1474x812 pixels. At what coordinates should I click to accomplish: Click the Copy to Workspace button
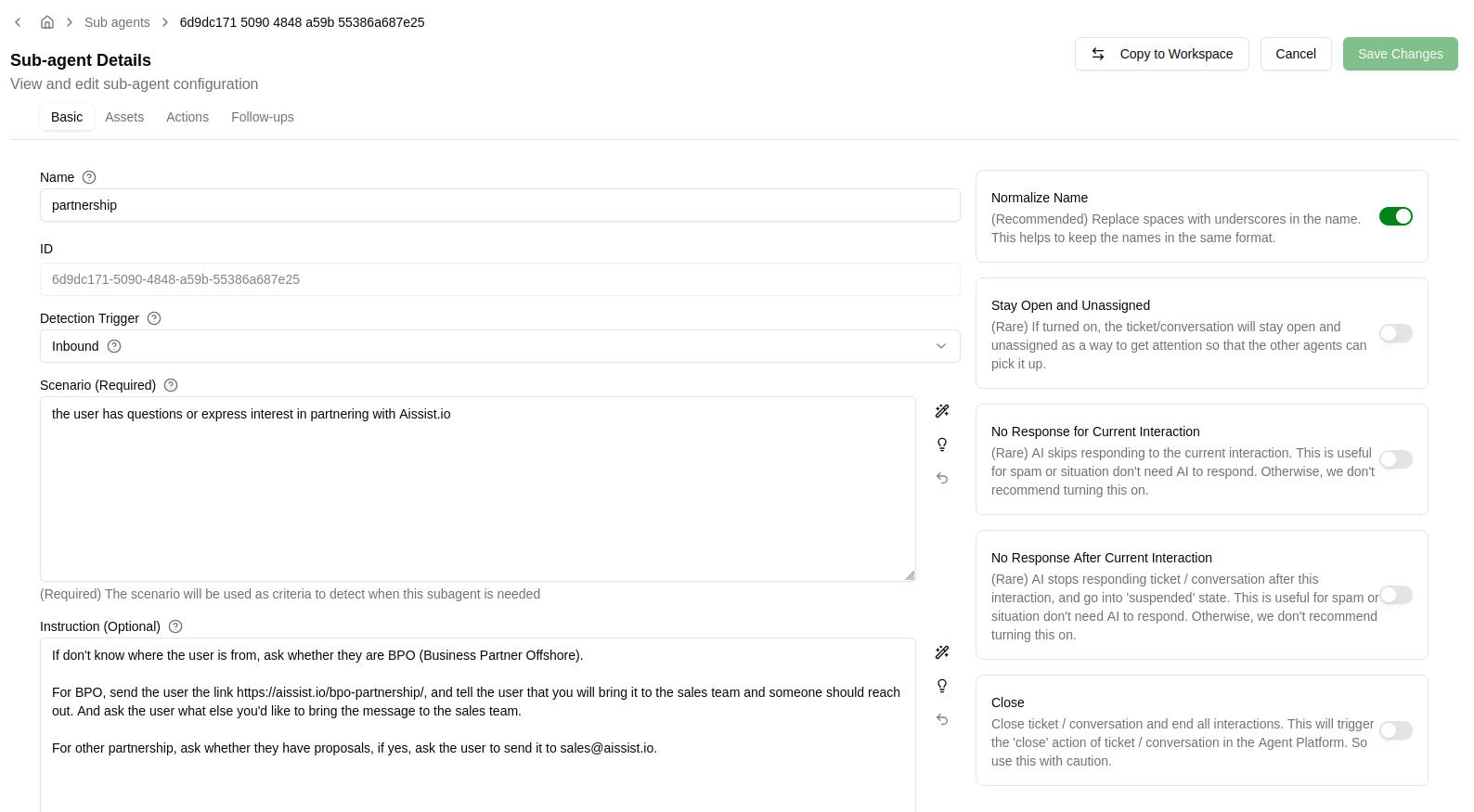tap(1161, 54)
